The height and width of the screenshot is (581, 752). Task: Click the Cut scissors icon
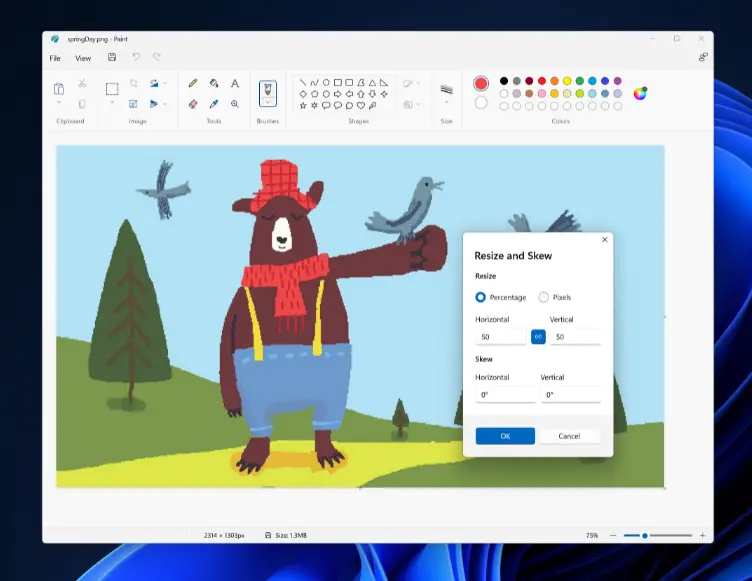click(x=82, y=83)
